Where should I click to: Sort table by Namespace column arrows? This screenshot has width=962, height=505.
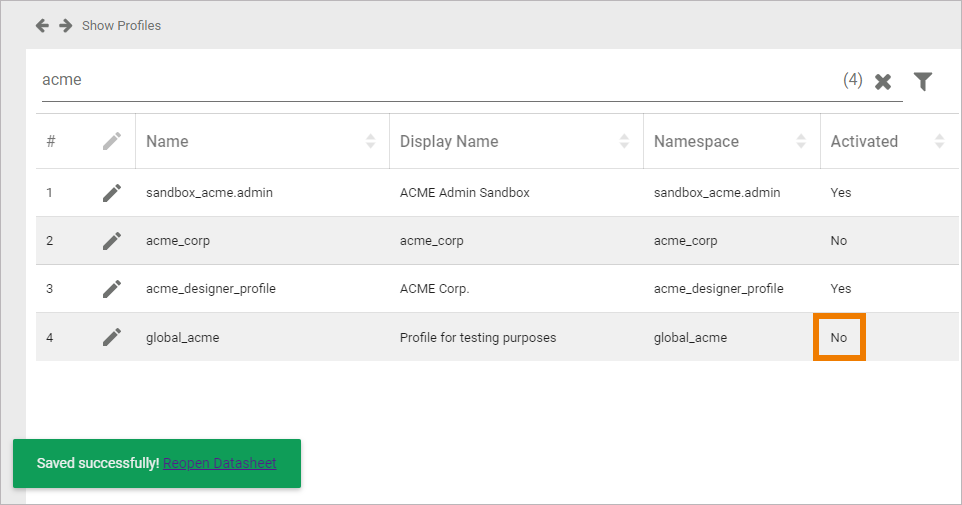tap(801, 142)
